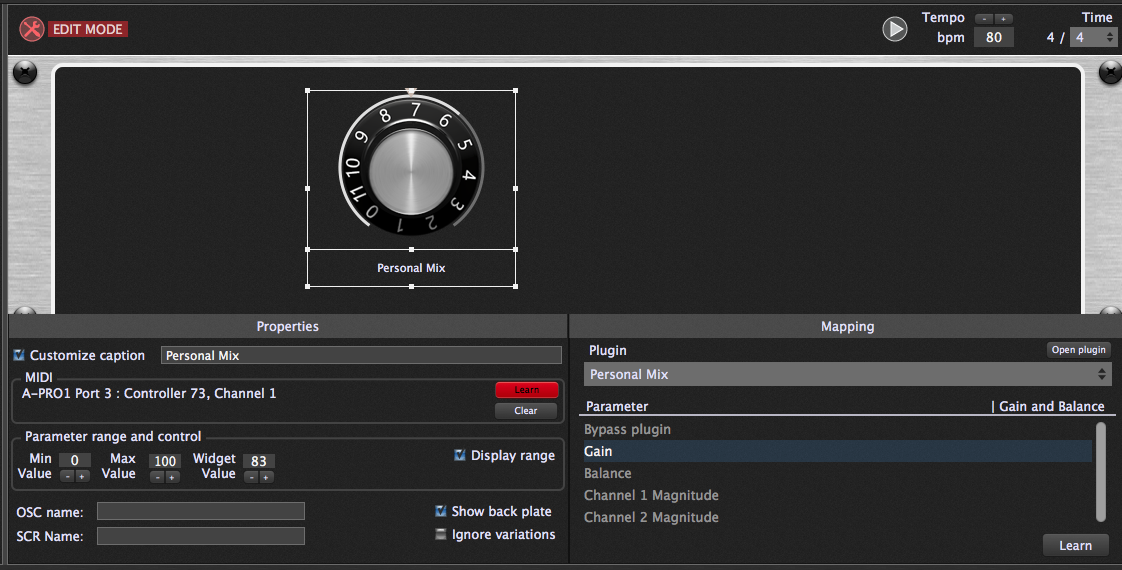Click the caption text field containing Personal Mix

point(361,355)
